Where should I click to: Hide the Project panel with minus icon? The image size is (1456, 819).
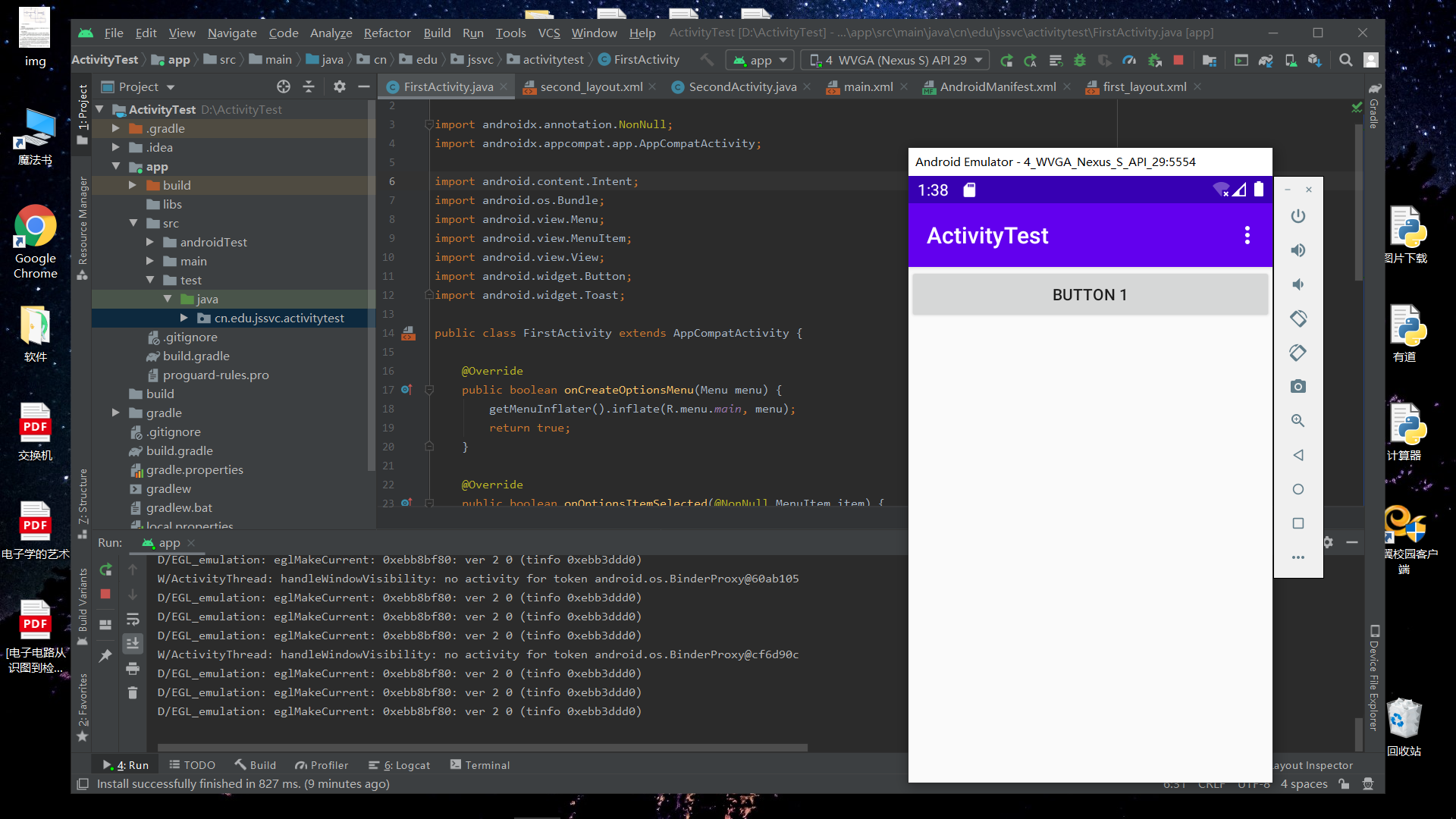click(x=364, y=86)
